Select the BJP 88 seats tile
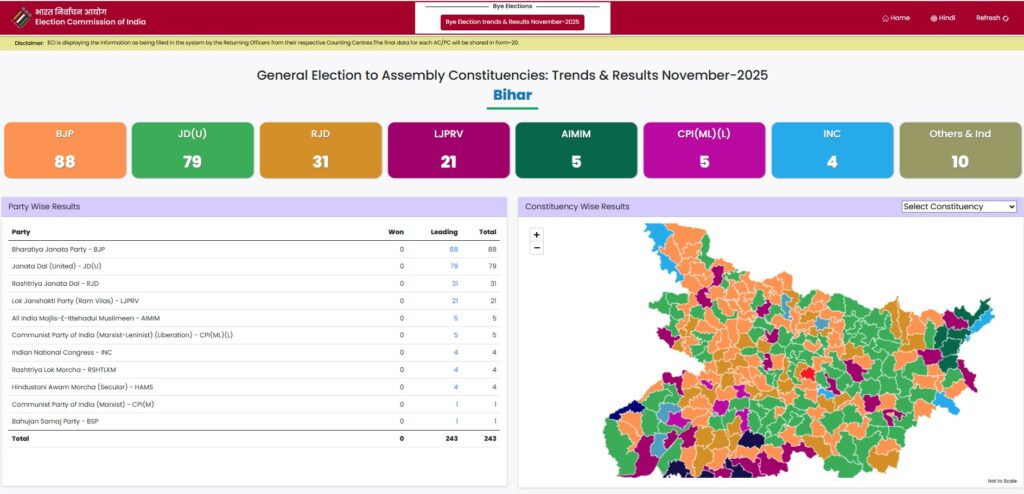Image resolution: width=1024 pixels, height=494 pixels. coord(65,150)
